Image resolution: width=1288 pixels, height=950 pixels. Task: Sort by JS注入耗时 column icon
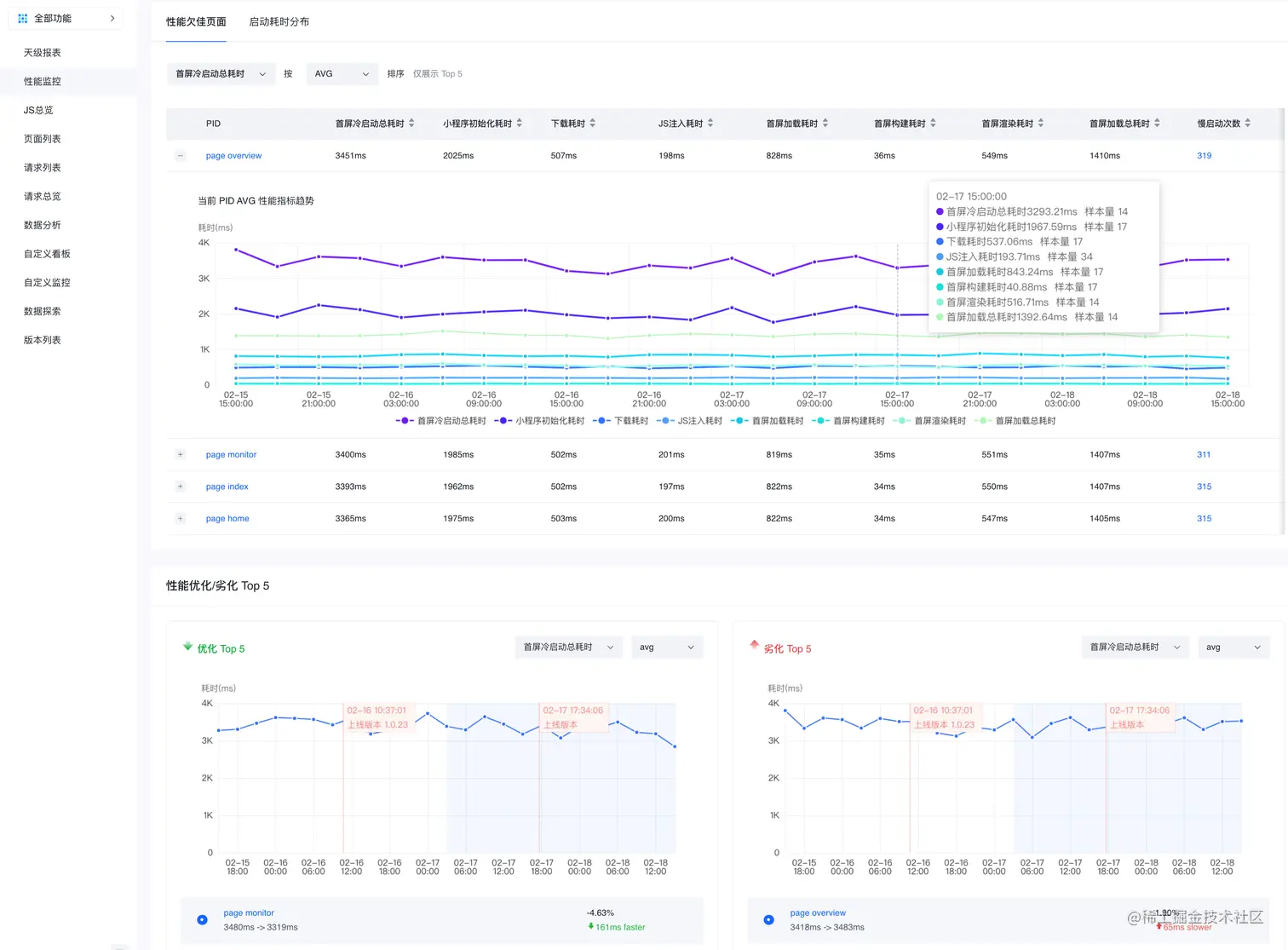point(710,124)
